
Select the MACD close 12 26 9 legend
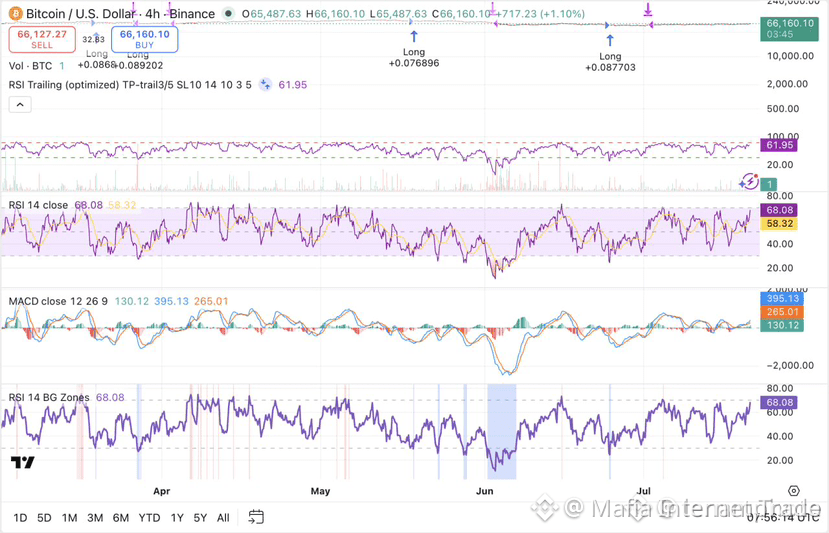click(58, 301)
